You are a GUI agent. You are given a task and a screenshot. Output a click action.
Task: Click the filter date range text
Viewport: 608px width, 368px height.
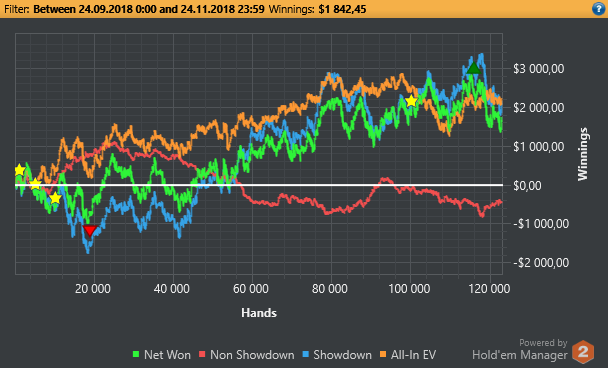(x=149, y=9)
